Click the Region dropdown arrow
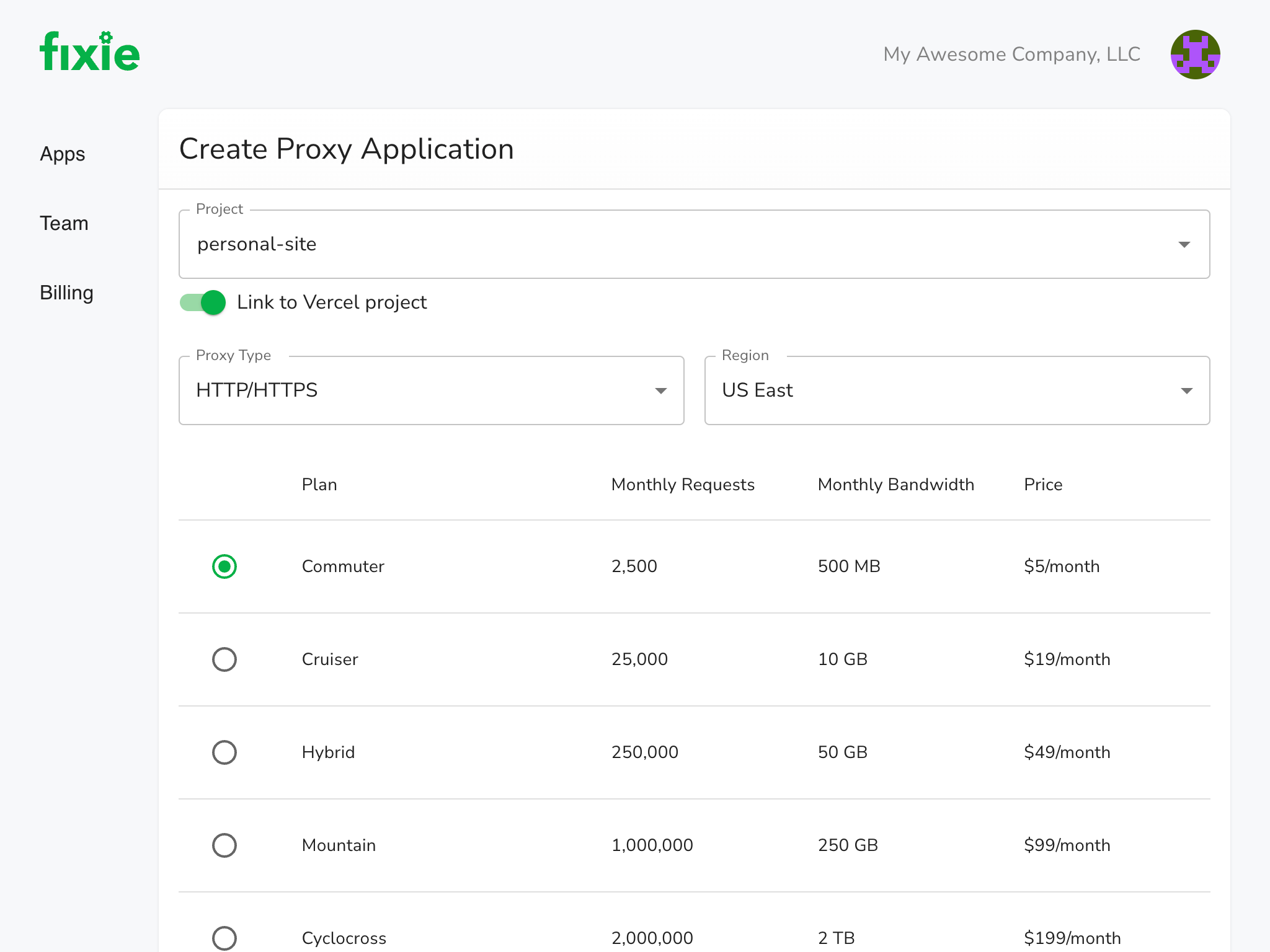 [1186, 391]
